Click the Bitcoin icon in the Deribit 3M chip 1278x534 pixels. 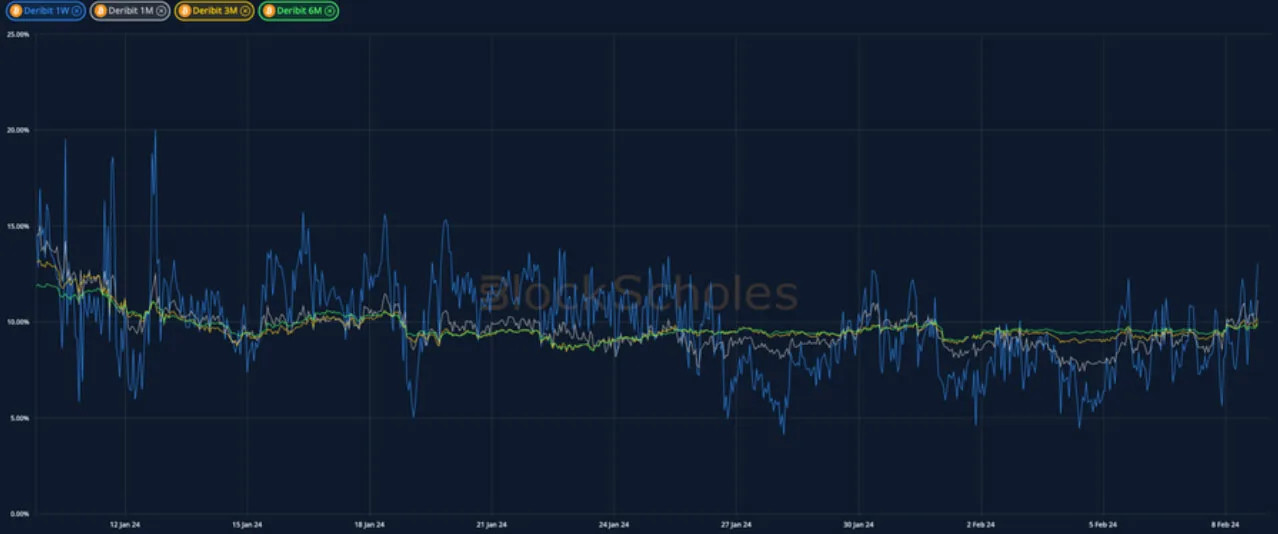pyautogui.click(x=185, y=11)
